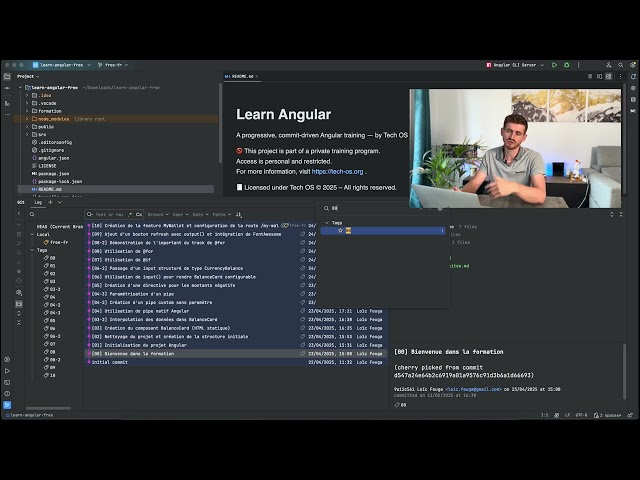Viewport: 640px width, 480px height.
Task: Open the https://tech-os.org link
Action: pos(338,171)
